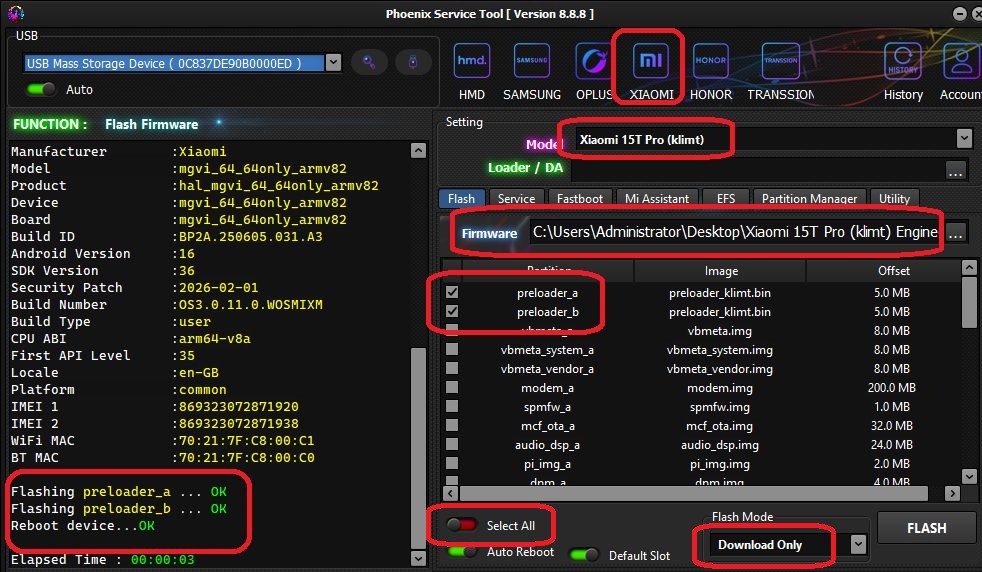This screenshot has width=982, height=572.
Task: Click the FLASH button
Action: pos(926,528)
